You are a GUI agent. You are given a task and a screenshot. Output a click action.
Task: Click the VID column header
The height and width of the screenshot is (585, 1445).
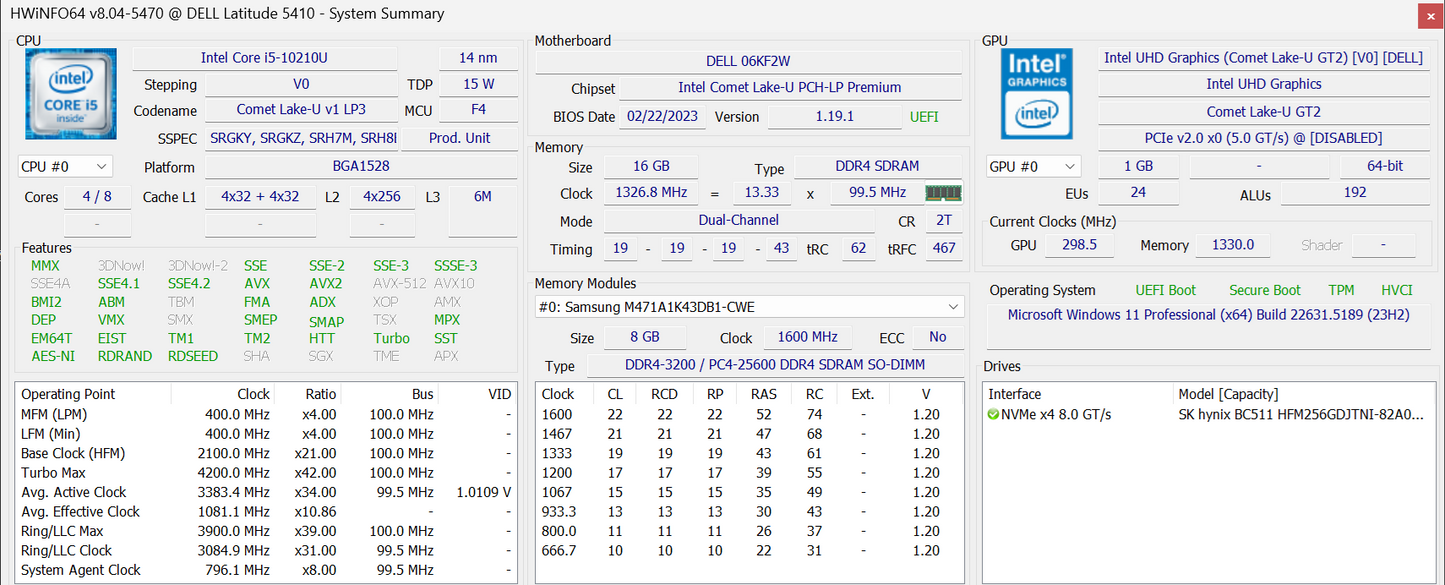click(478, 394)
